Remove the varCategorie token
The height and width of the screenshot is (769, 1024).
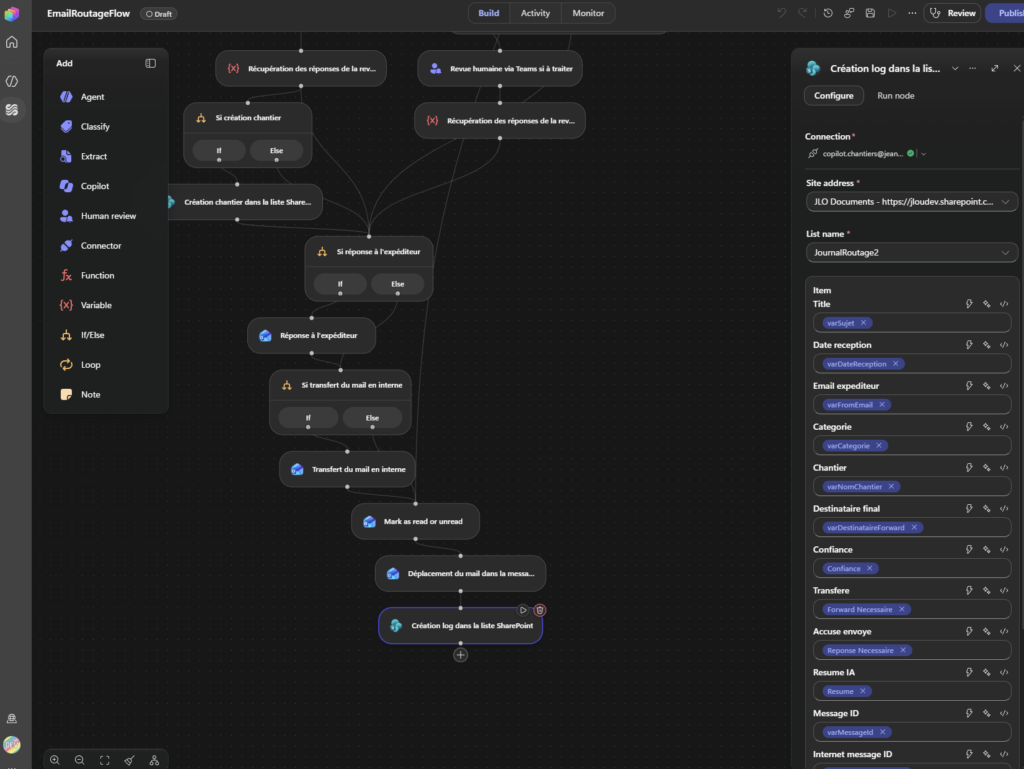pos(879,445)
